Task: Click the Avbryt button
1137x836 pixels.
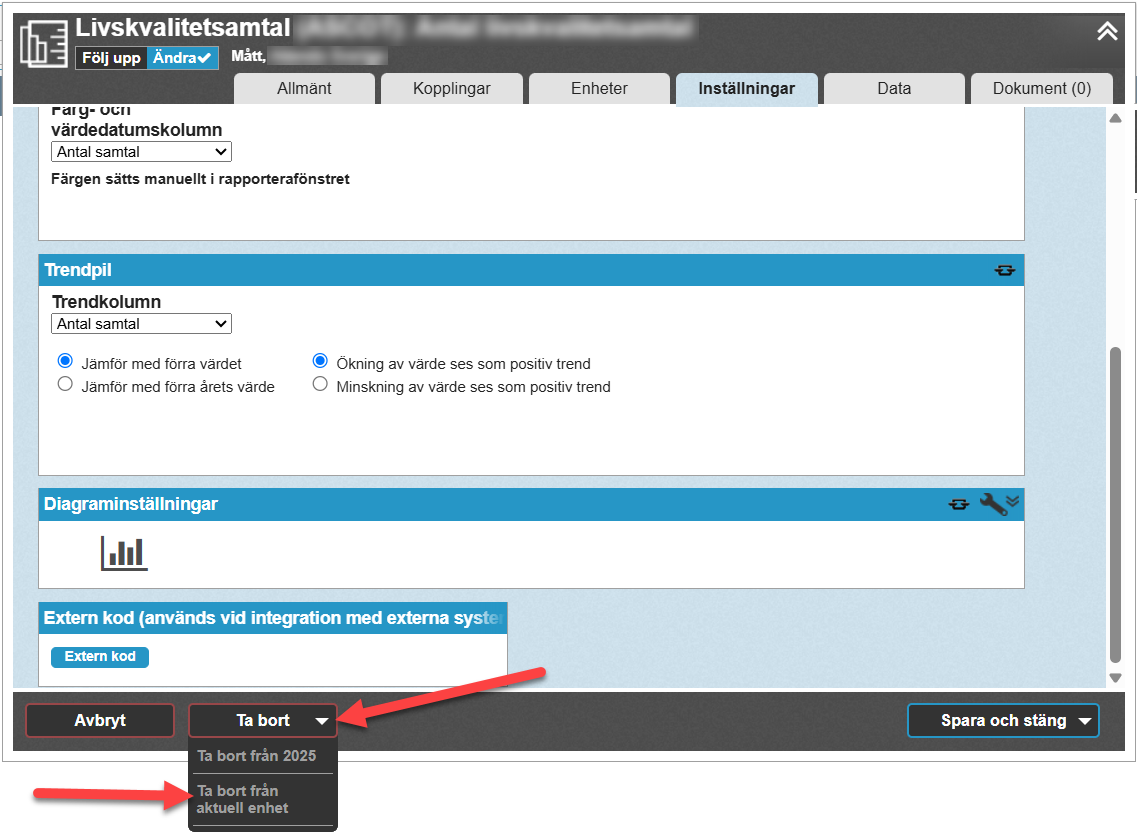Action: (x=100, y=720)
